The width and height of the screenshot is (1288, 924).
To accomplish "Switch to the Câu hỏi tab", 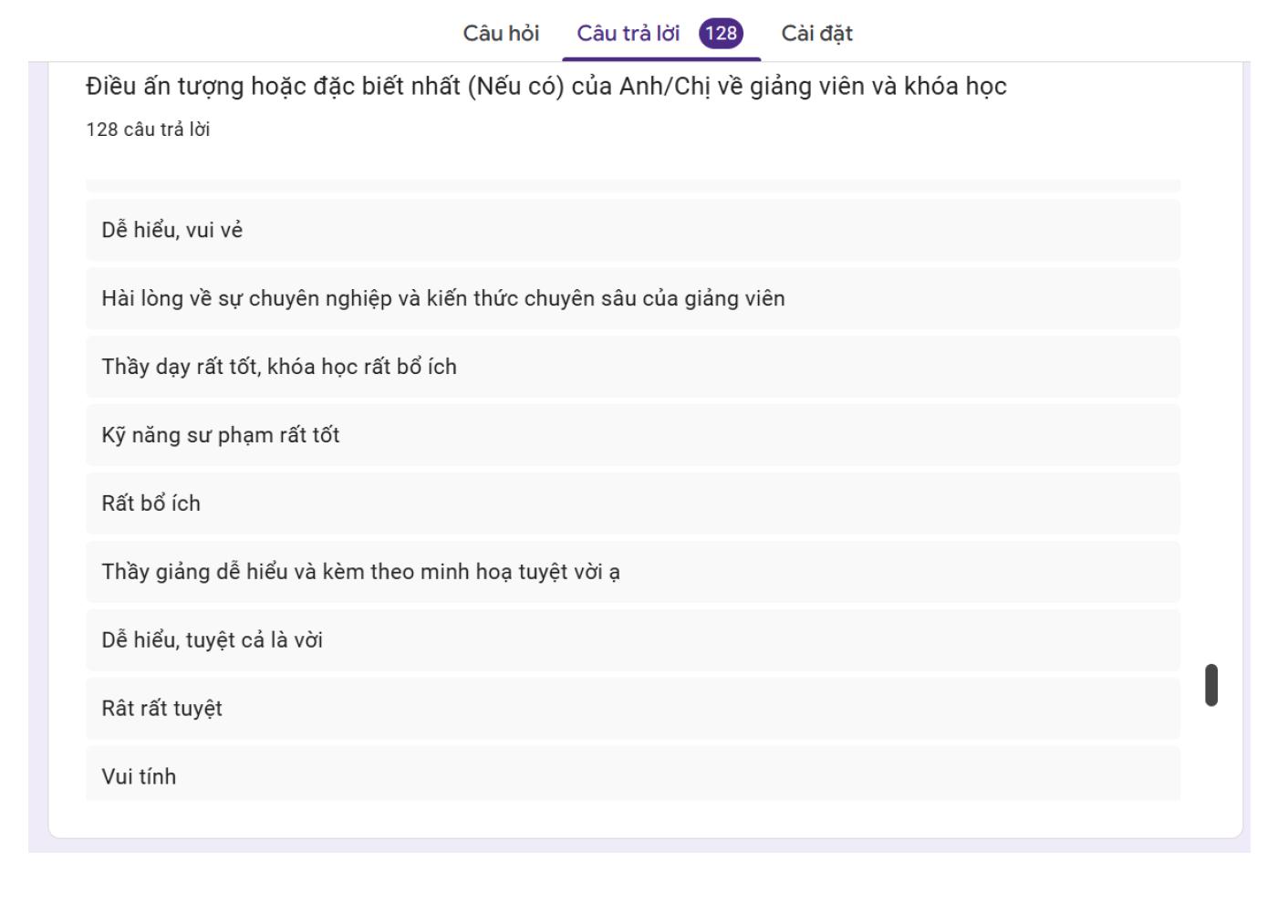I will 501,34.
